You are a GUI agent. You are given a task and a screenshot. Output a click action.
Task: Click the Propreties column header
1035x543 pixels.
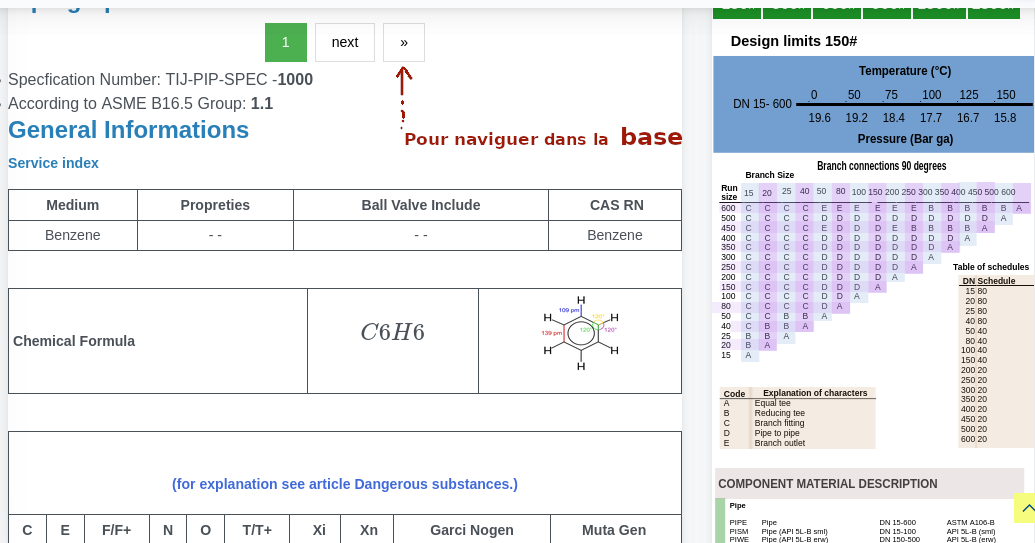tap(215, 205)
